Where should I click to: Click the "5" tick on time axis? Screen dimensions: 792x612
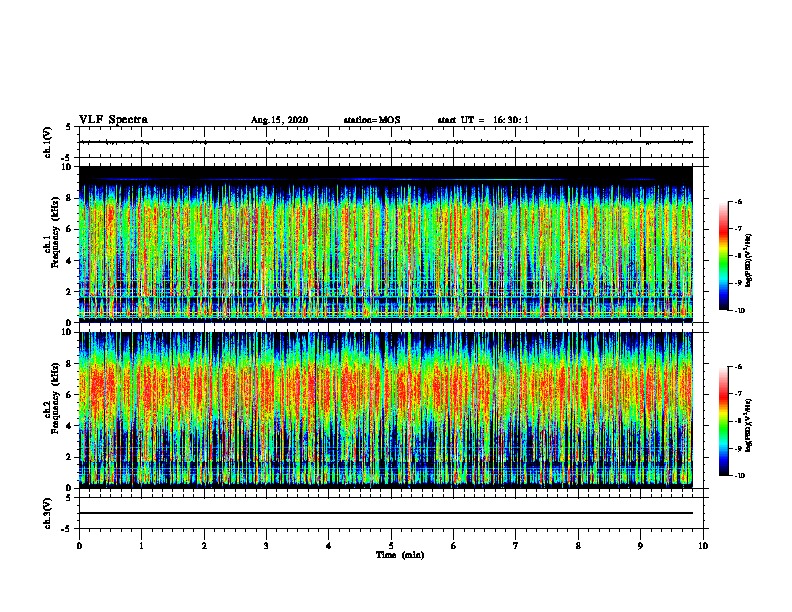tap(391, 546)
